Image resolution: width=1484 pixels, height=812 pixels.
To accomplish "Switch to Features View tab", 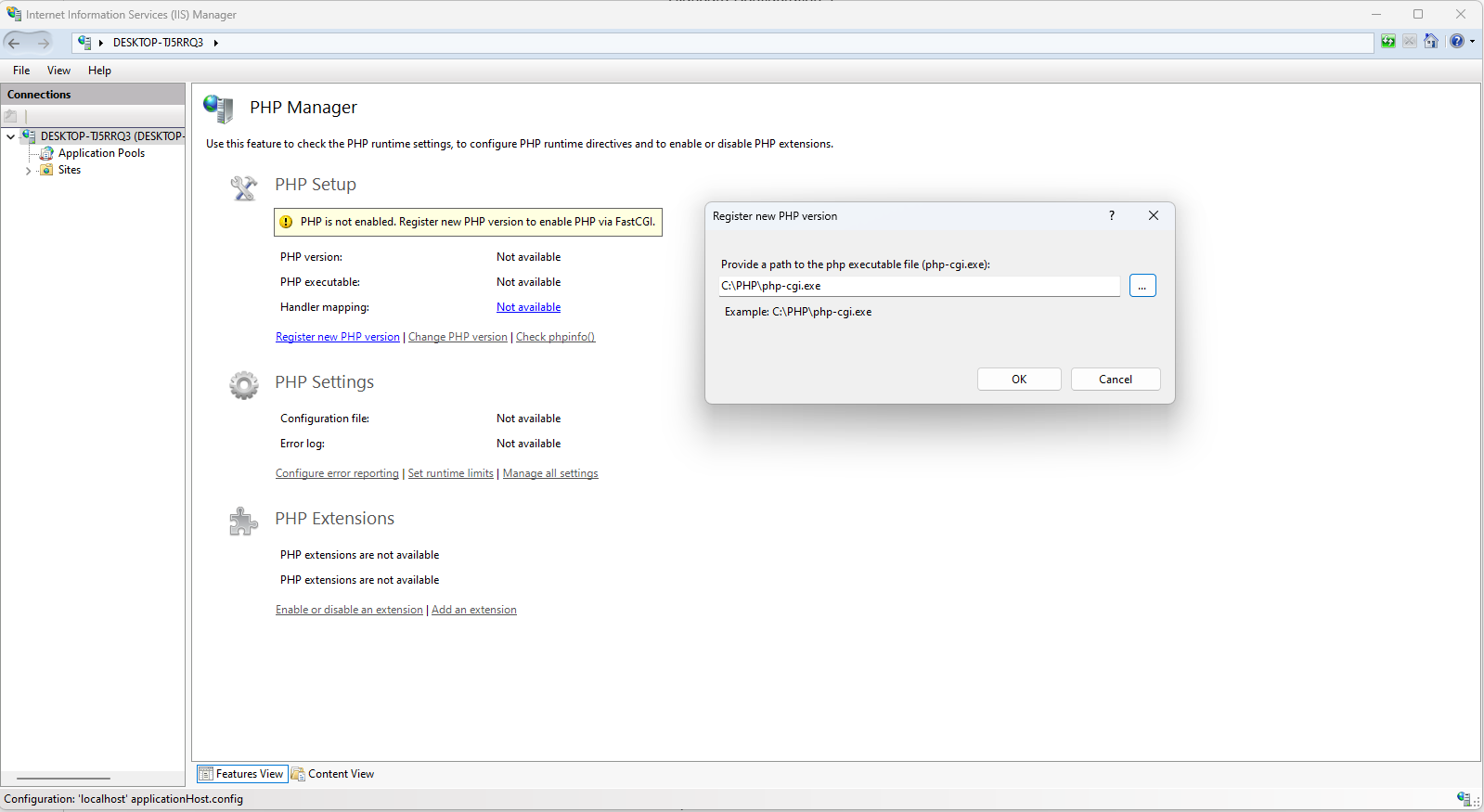I will click(x=242, y=774).
